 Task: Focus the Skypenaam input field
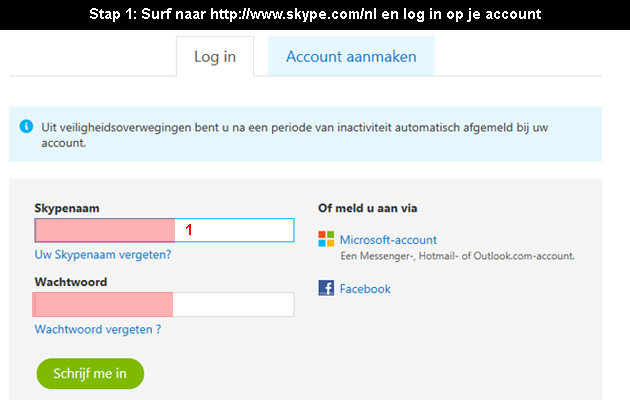click(164, 230)
